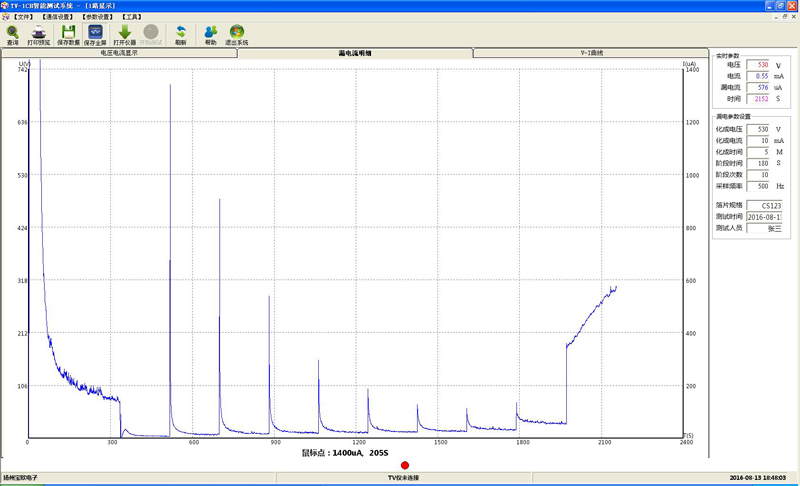Screen dimensions: 800x486
Task: Click the 保存全屏 save full screen icon
Action: tap(96, 35)
